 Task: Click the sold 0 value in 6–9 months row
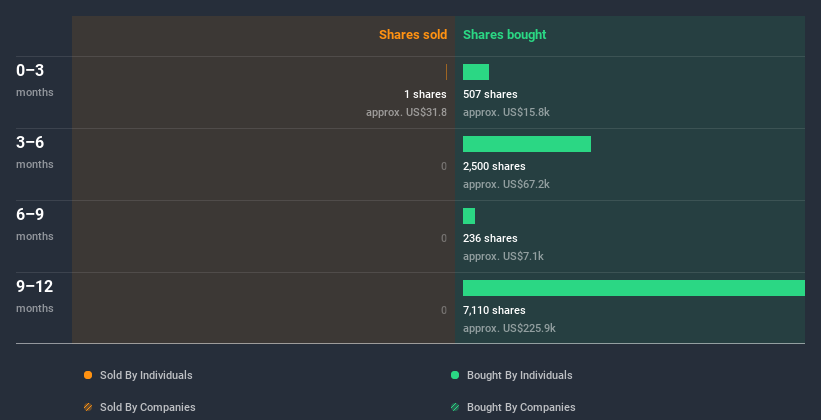[x=444, y=238]
